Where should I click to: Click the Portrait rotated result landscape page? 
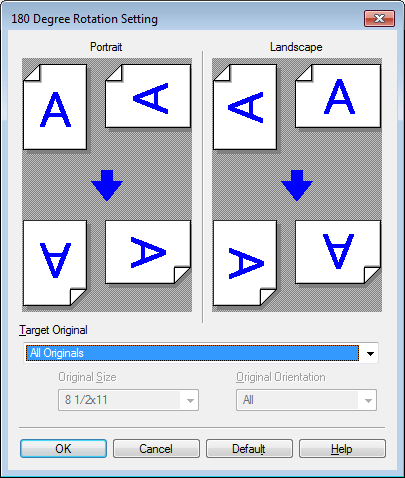tap(148, 252)
